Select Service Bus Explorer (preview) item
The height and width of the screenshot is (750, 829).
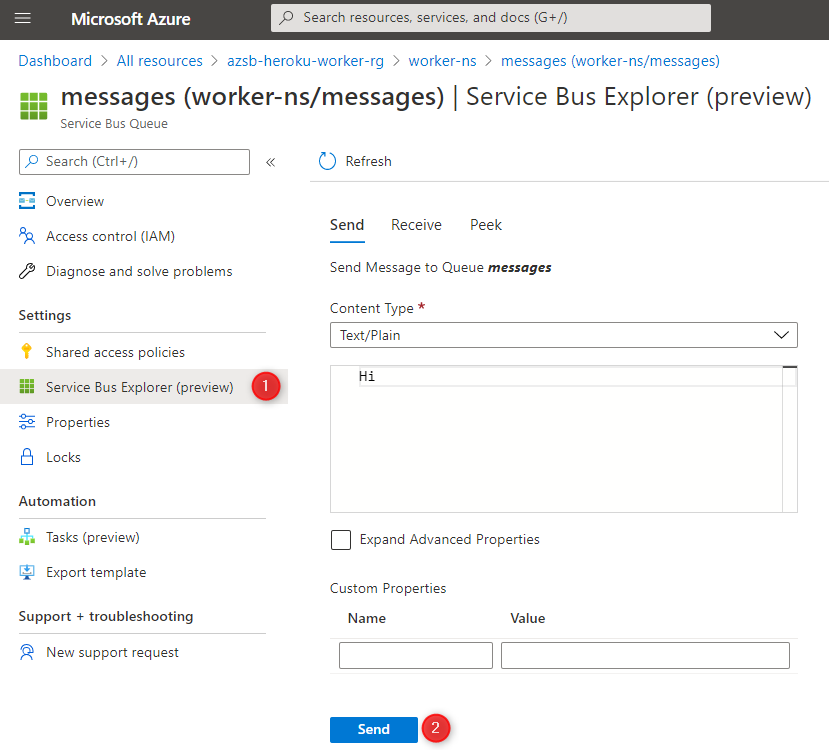(139, 387)
